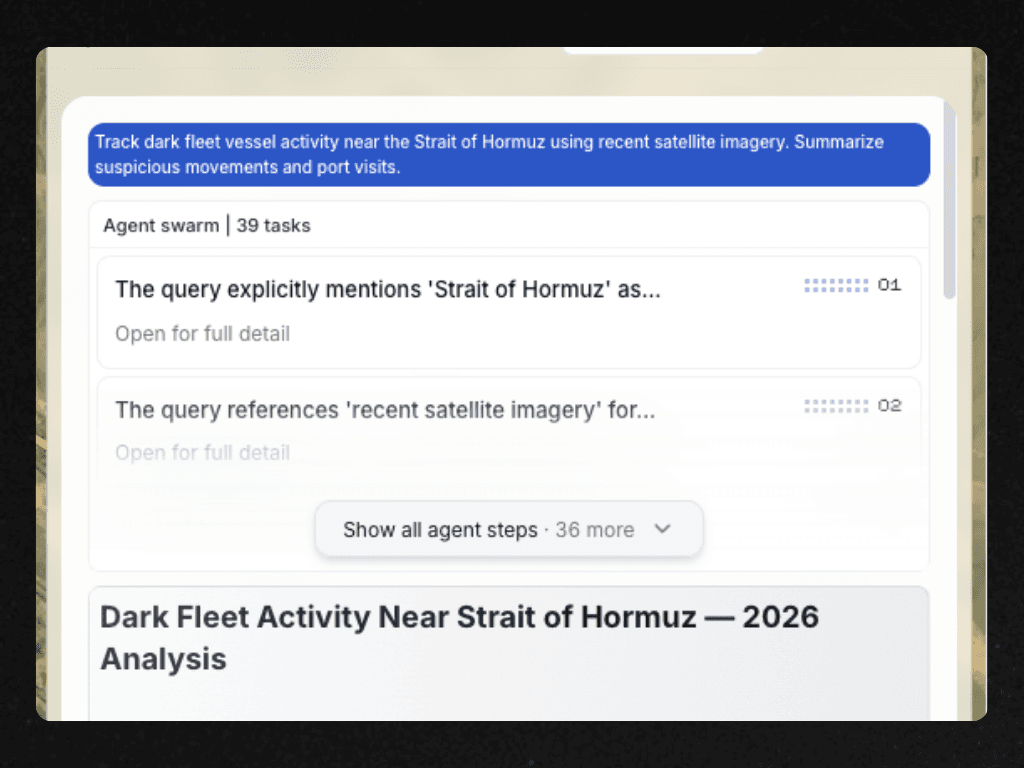Click the task number 02 label

tap(889, 406)
